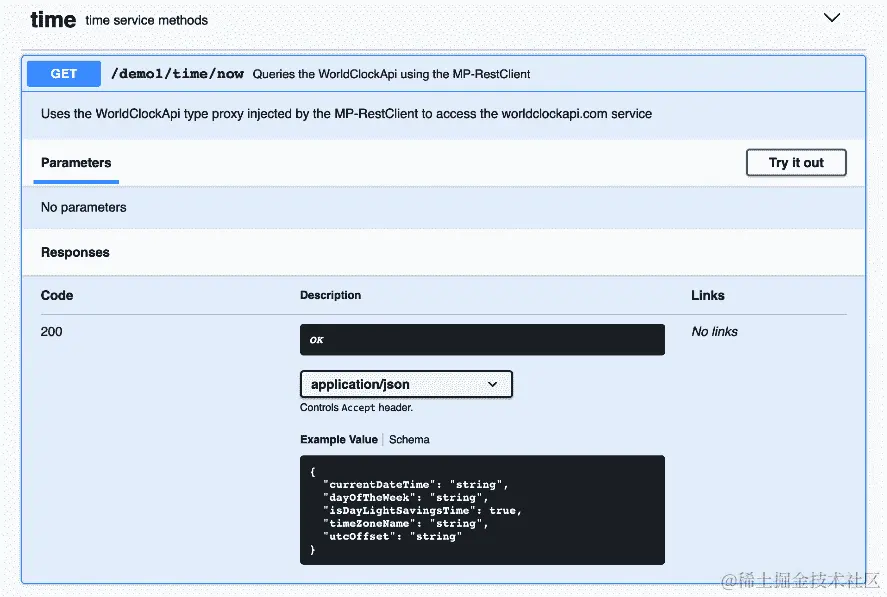Screen dimensions: 887x597
Task: Click the No links text
Action: pyautogui.click(x=714, y=332)
